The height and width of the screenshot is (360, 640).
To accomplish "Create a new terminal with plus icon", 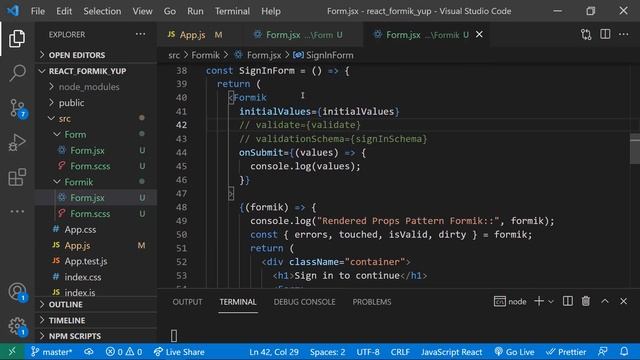I will coord(539,301).
